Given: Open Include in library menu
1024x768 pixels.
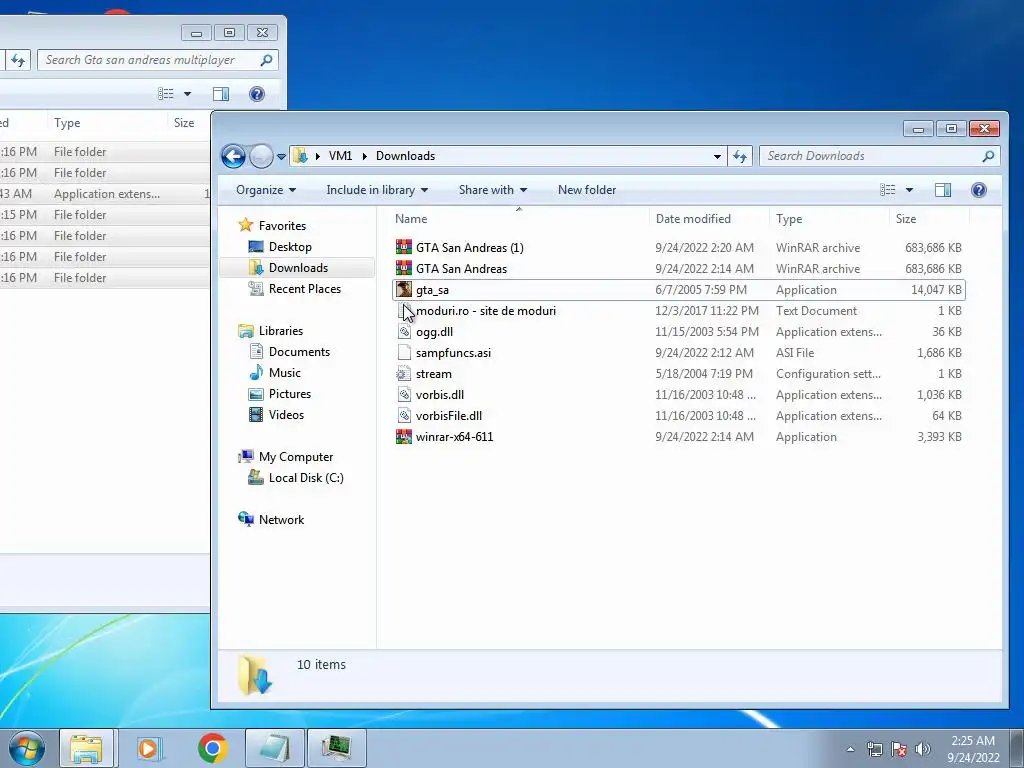Looking at the screenshot, I should [377, 190].
